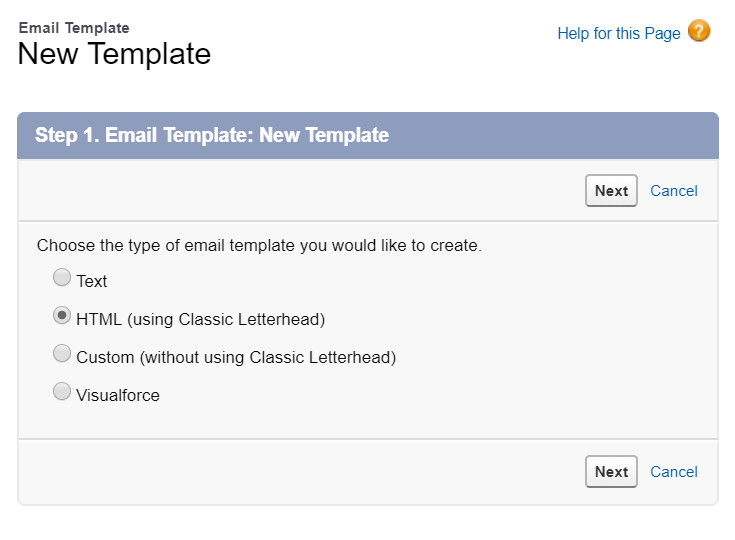Click empty space in the top button bar
Viewport: 735px width, 540px height.
300,191
